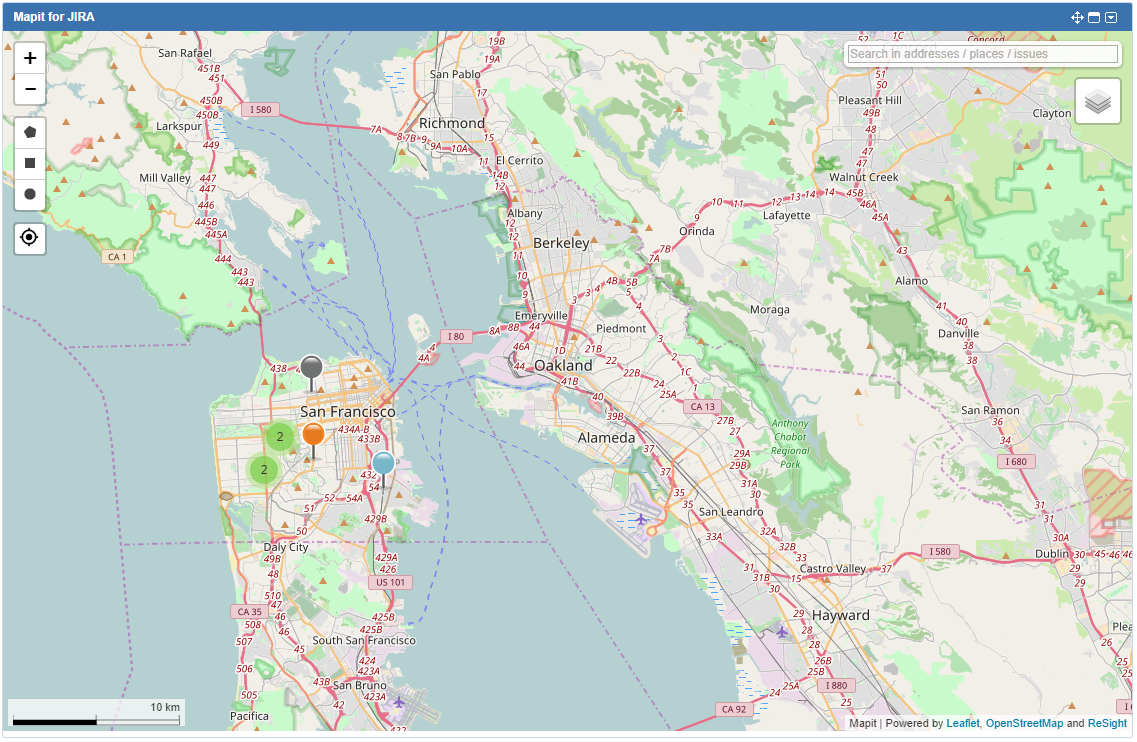
Task: Open the map layers control
Action: [x=1097, y=101]
